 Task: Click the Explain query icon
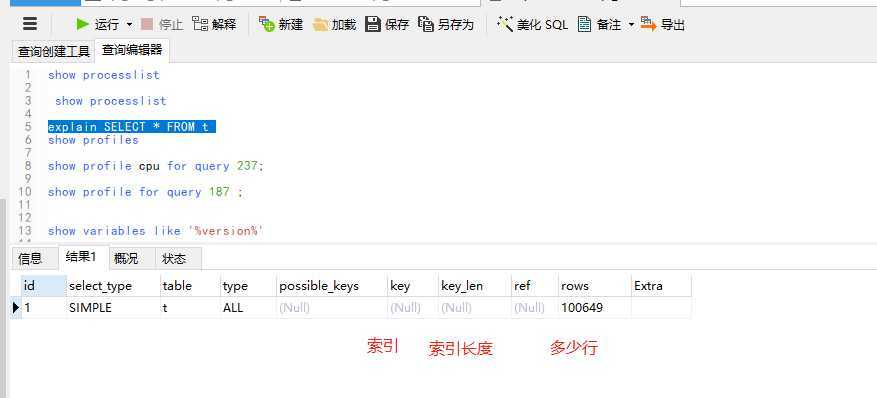point(200,24)
